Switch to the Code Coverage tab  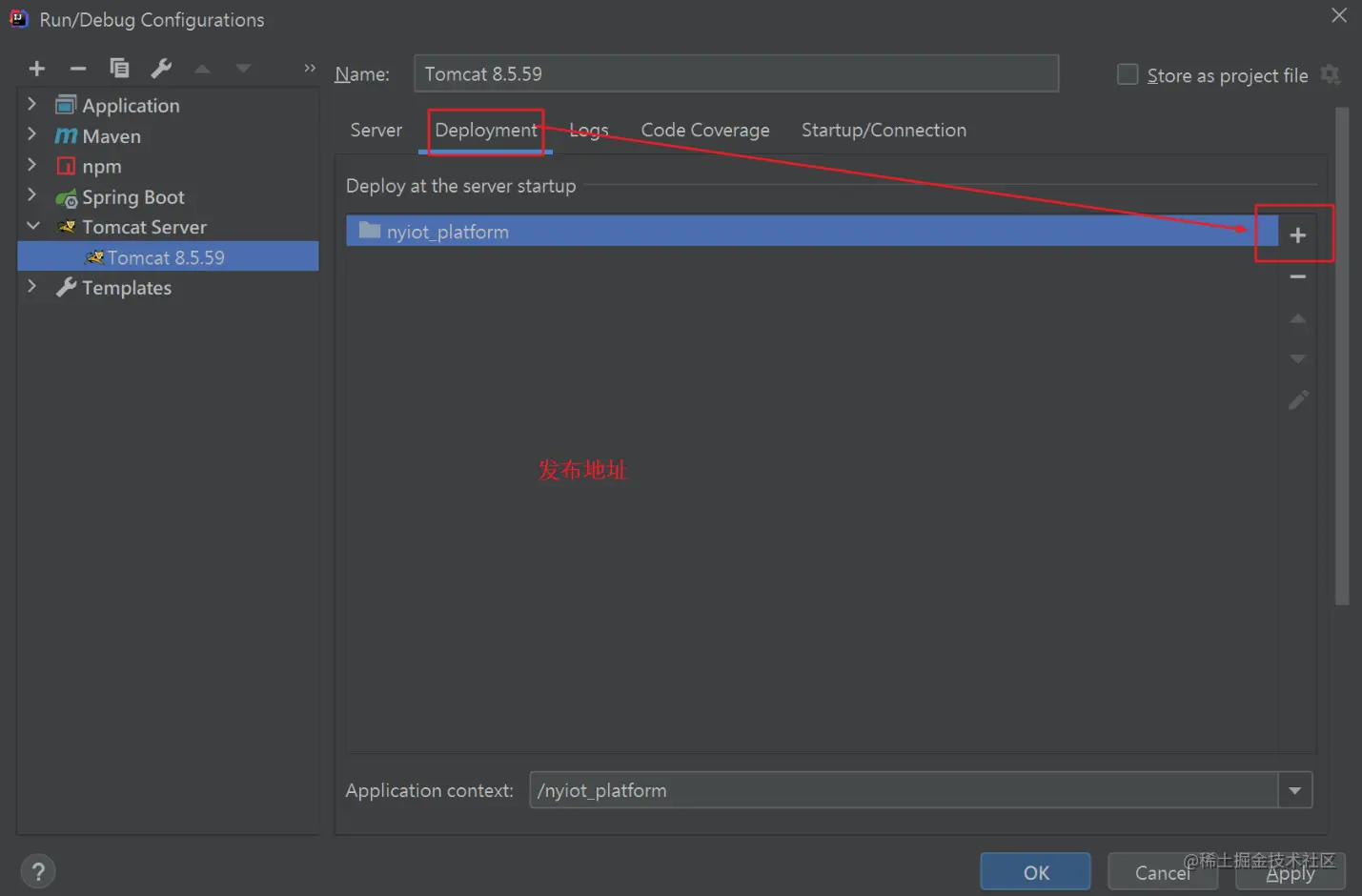705,130
